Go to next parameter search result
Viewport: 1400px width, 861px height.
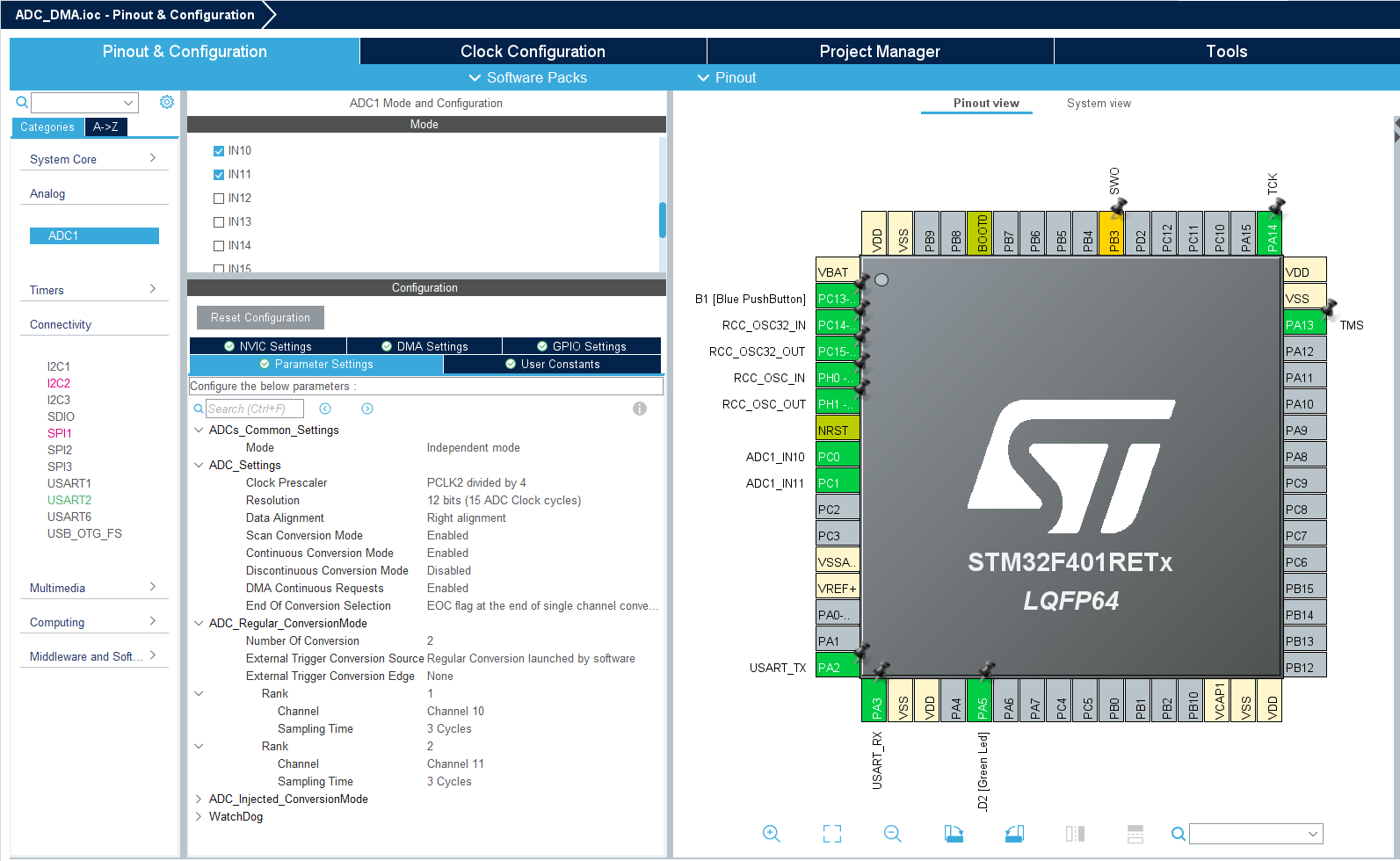point(367,409)
